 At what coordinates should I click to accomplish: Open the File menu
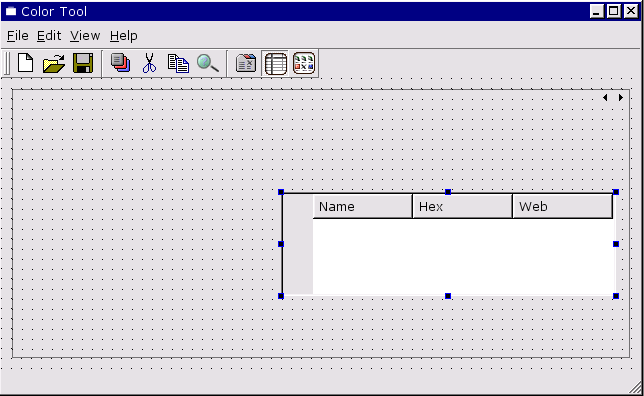pos(18,36)
